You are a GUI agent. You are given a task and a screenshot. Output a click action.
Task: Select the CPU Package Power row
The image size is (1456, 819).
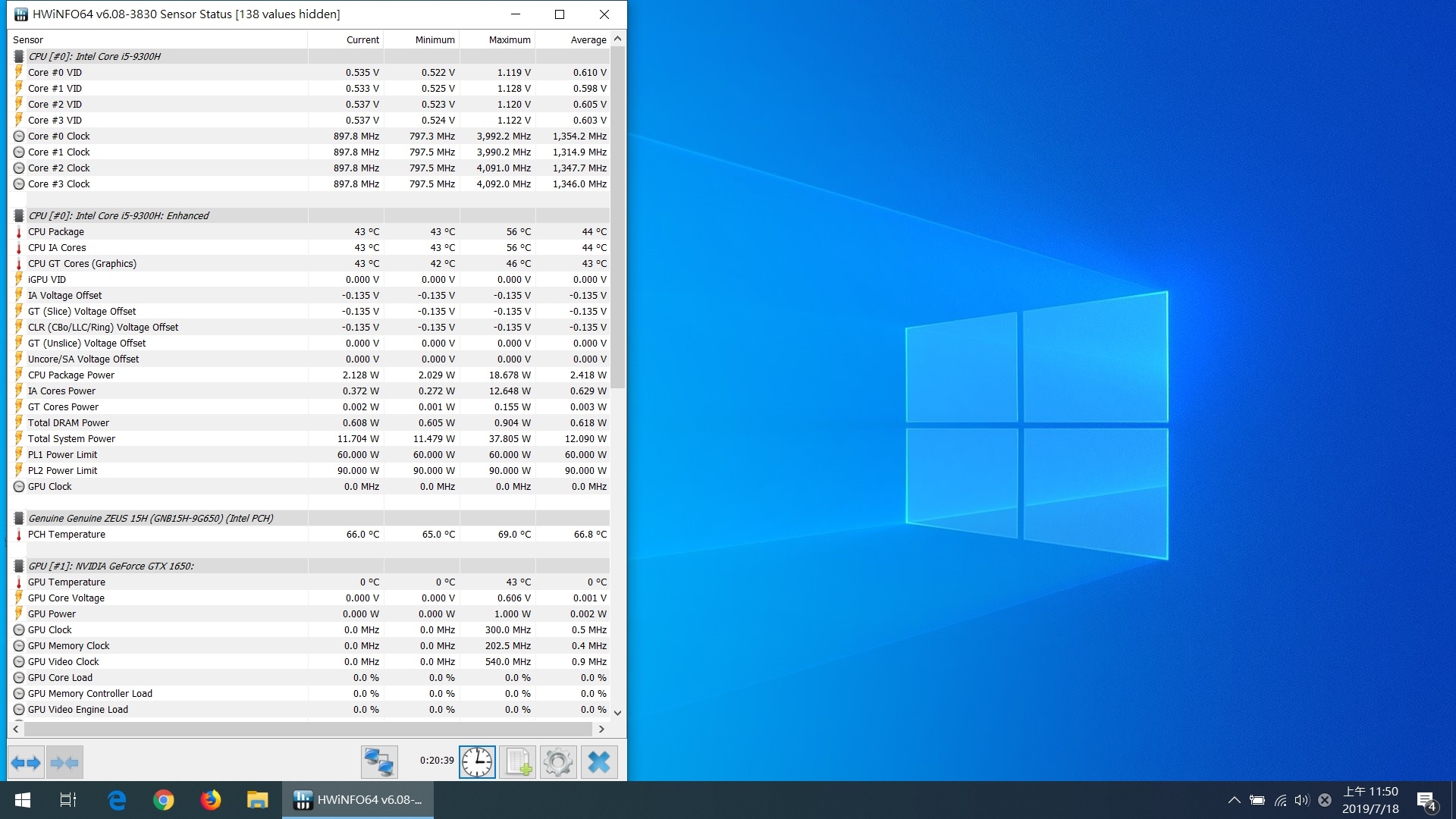tap(309, 375)
